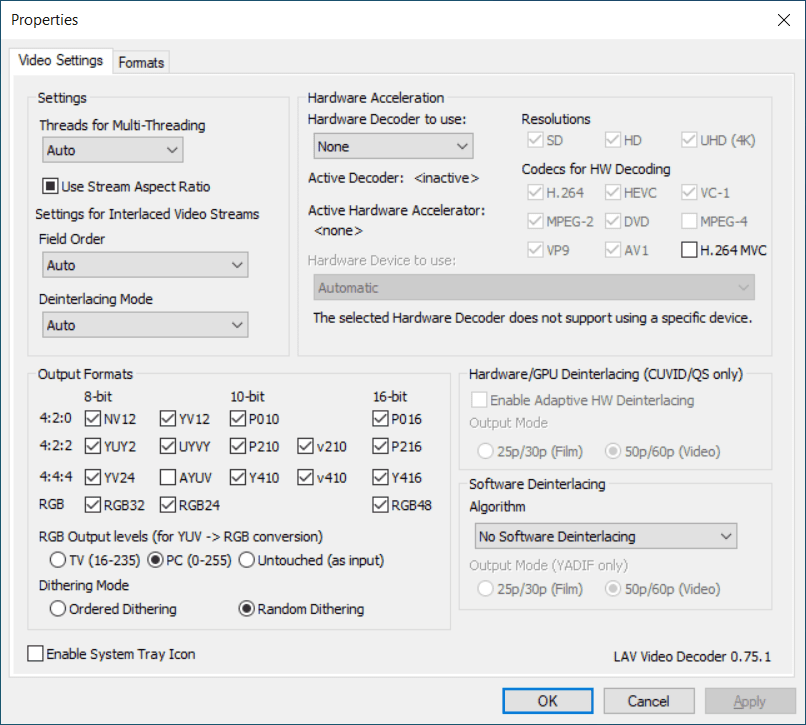Uncheck the NV12 output format
Image resolution: width=806 pixels, height=725 pixels.
[94, 419]
